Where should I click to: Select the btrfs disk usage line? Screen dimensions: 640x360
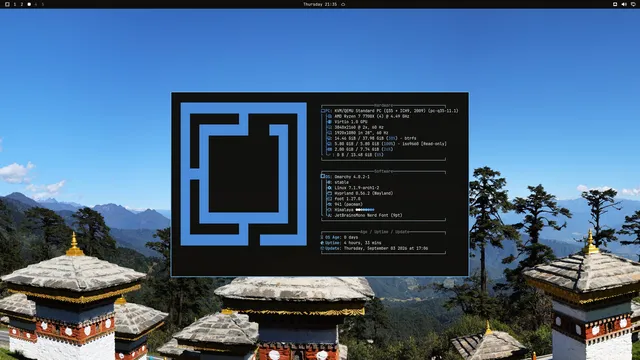[375, 138]
